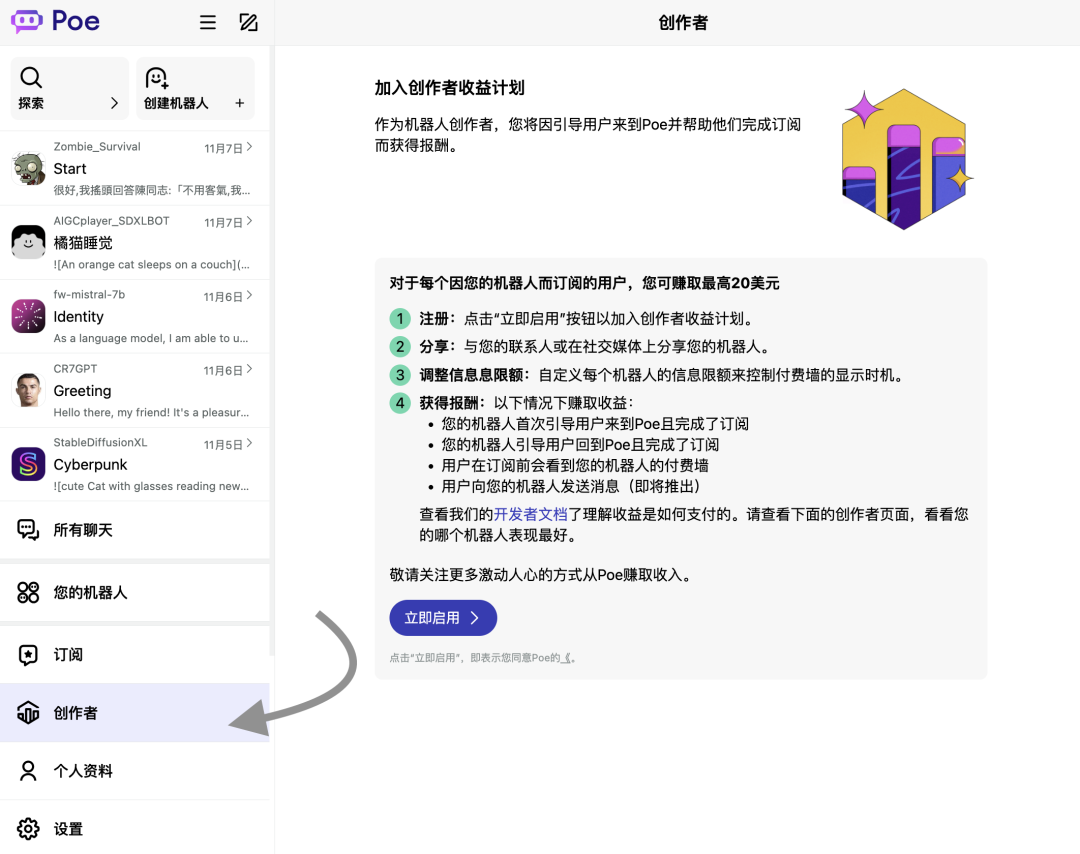
Task: Start a new chat with compose icon
Action: pos(249,22)
